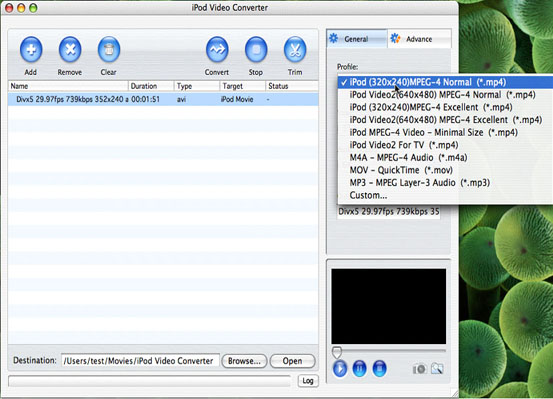Pause the preview video
Image resolution: width=553 pixels, height=399 pixels.
359,369
